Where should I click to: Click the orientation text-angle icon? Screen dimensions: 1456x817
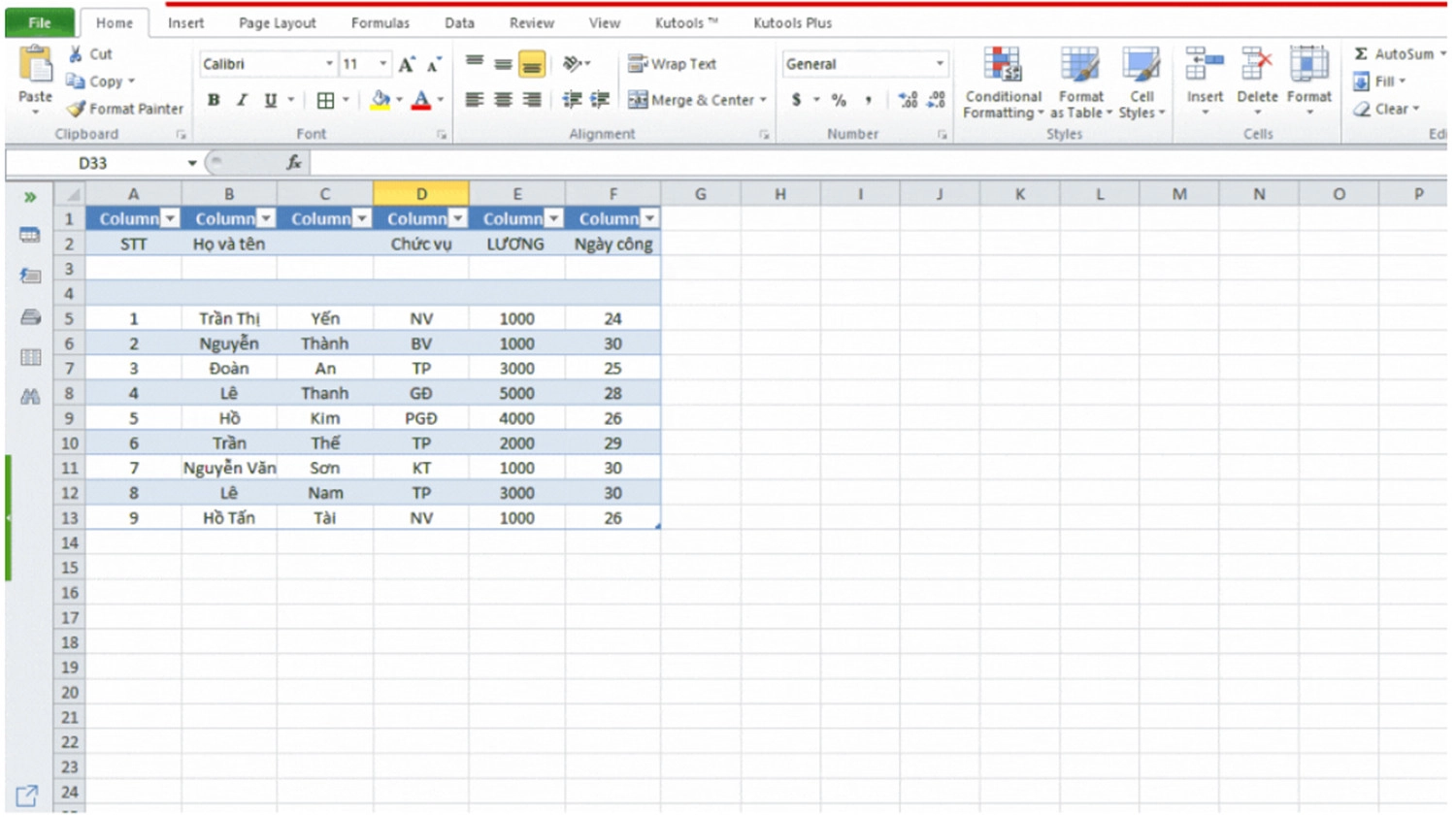[x=573, y=64]
